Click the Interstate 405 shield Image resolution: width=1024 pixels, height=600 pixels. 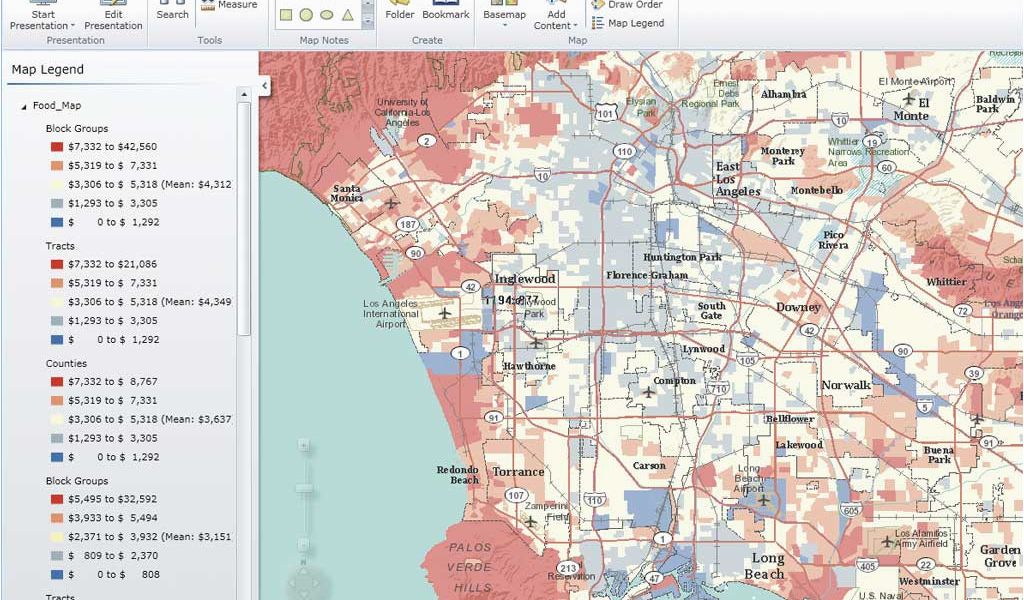(867, 566)
